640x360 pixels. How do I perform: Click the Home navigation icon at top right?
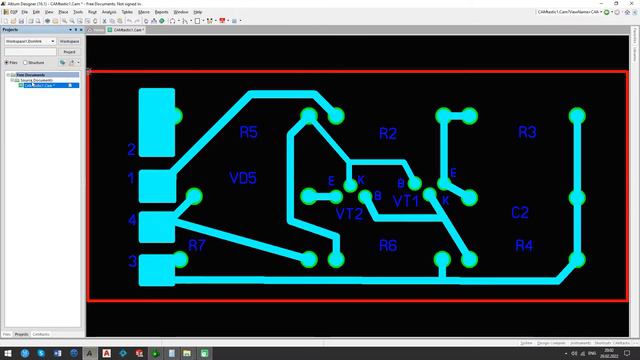tap(627, 12)
